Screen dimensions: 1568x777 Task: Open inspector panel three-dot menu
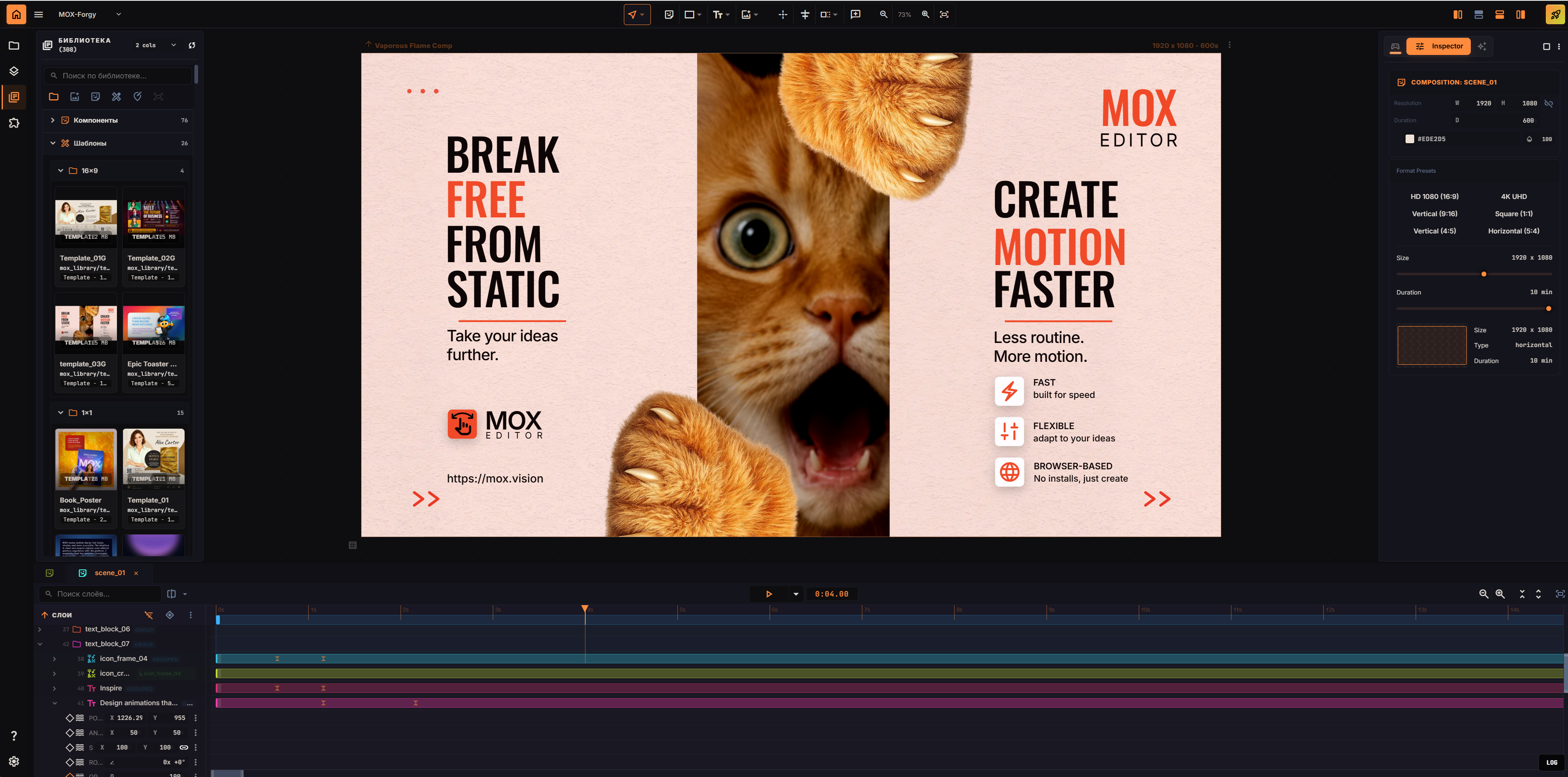click(1558, 46)
